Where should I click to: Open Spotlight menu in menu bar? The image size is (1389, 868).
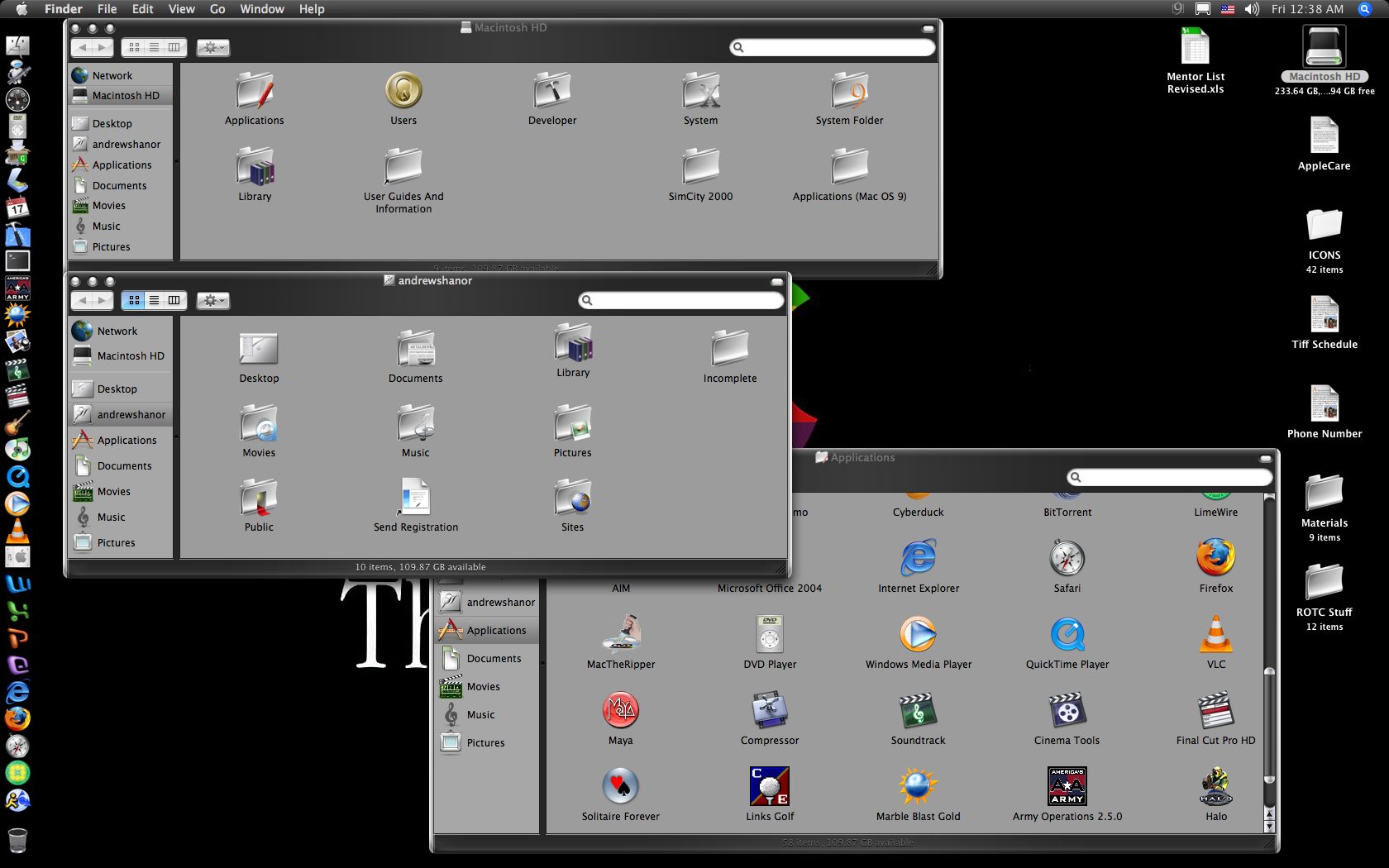click(1365, 9)
